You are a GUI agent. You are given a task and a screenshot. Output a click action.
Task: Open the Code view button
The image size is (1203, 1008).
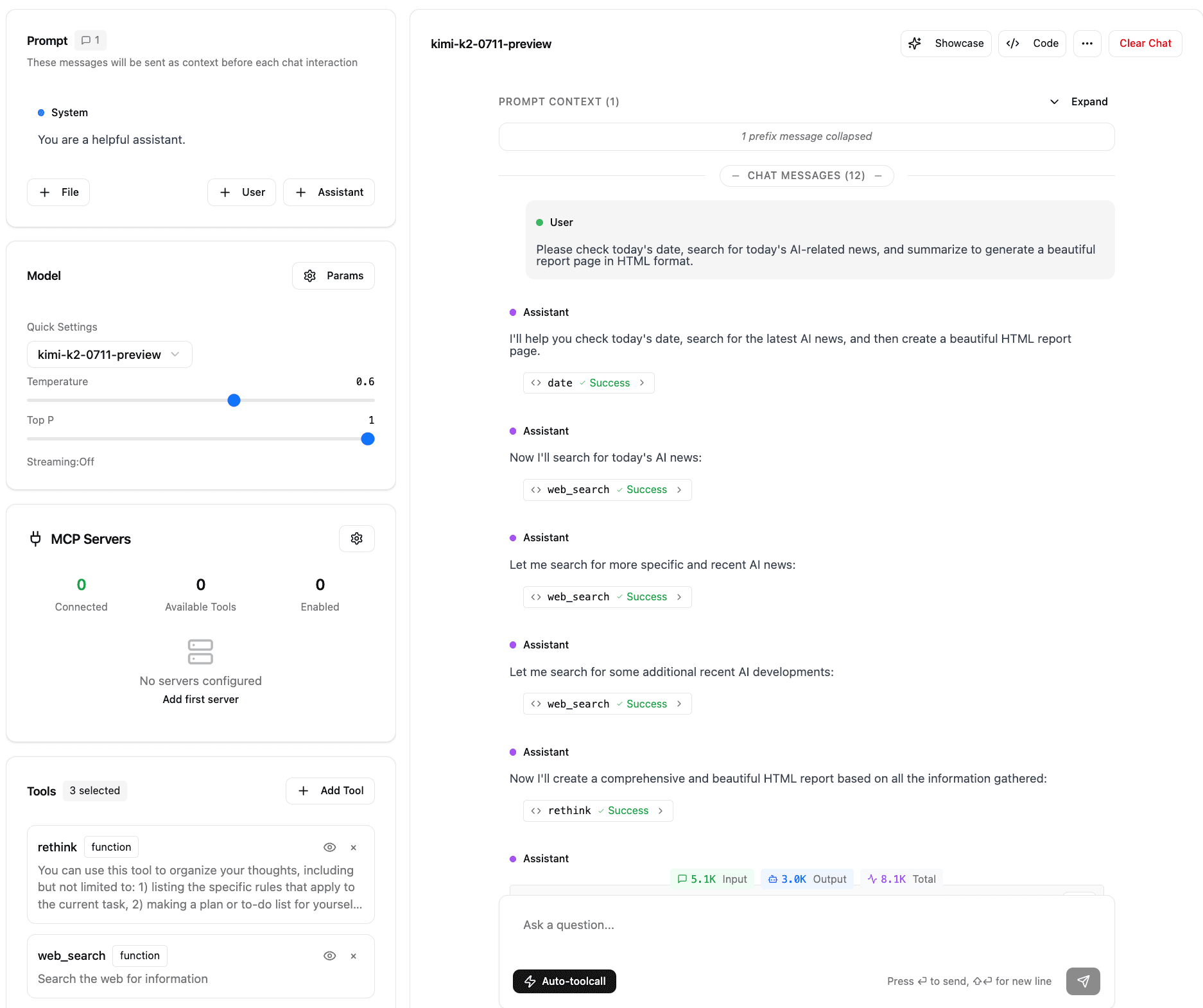click(1032, 44)
